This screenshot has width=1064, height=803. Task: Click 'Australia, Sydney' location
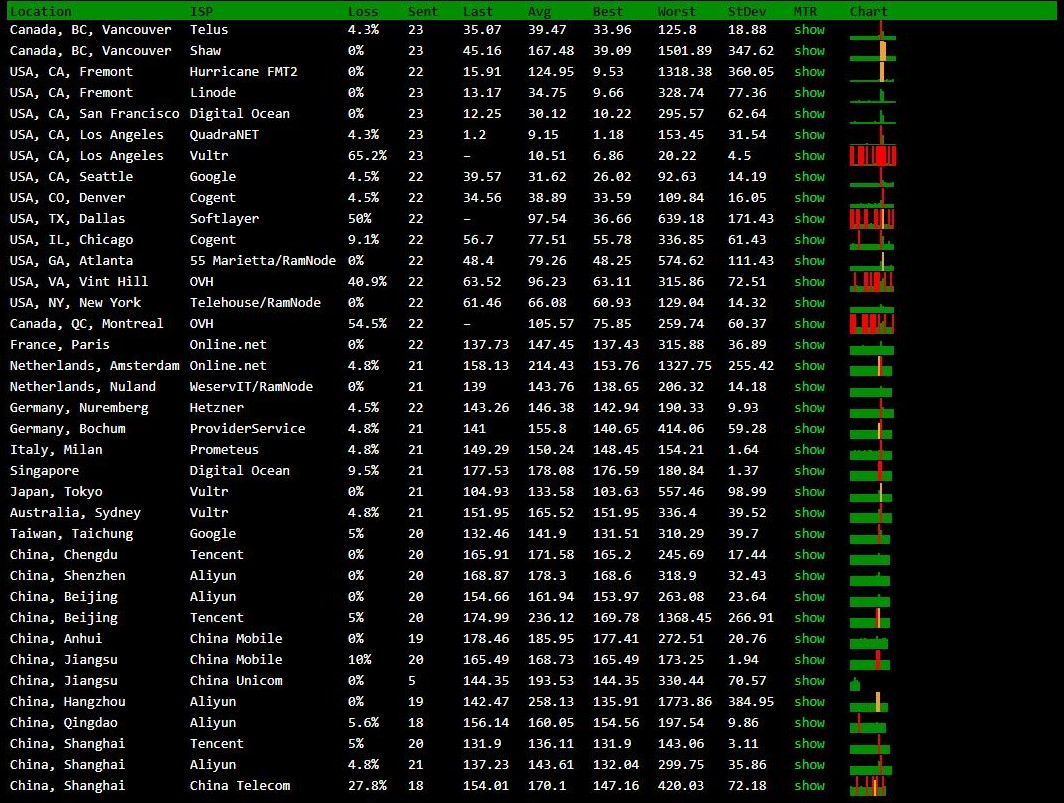(x=75, y=513)
